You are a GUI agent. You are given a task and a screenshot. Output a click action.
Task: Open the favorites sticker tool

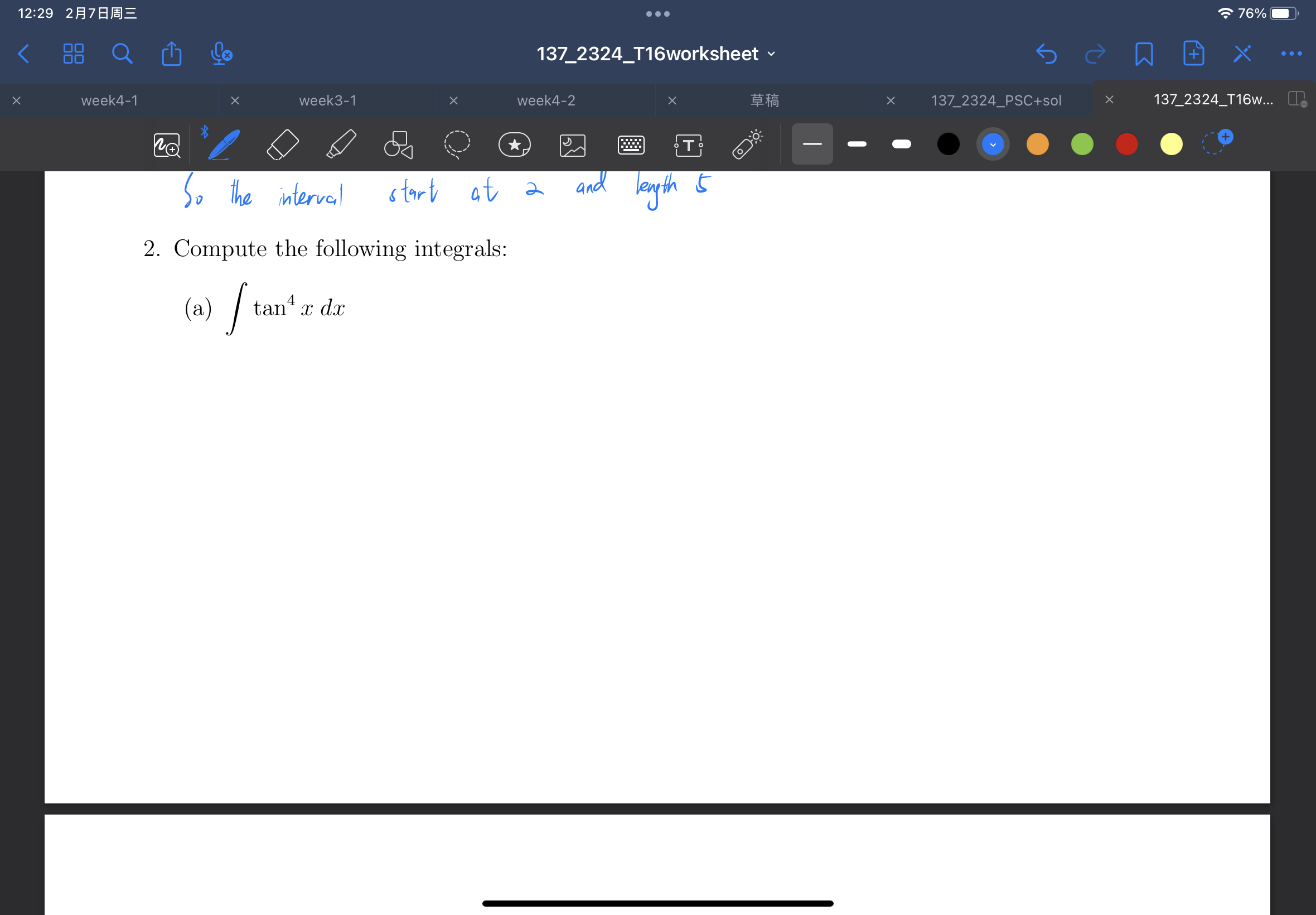pos(514,143)
